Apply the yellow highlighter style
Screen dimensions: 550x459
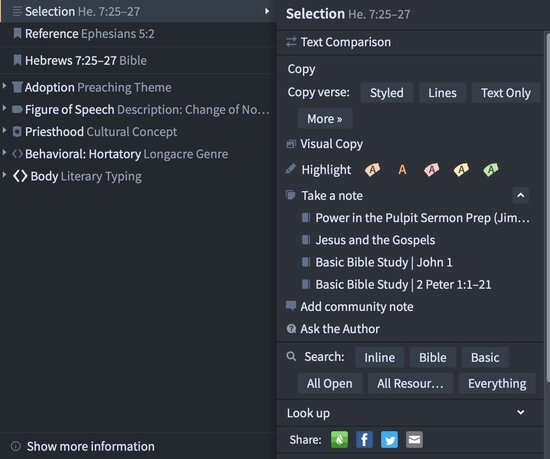coord(461,170)
